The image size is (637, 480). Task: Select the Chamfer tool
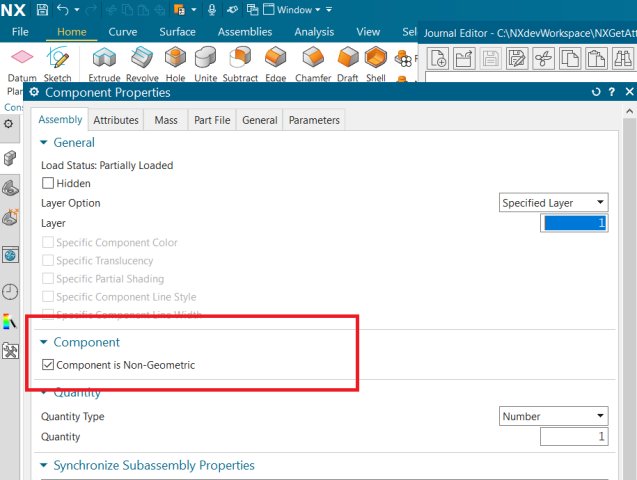tap(313, 64)
